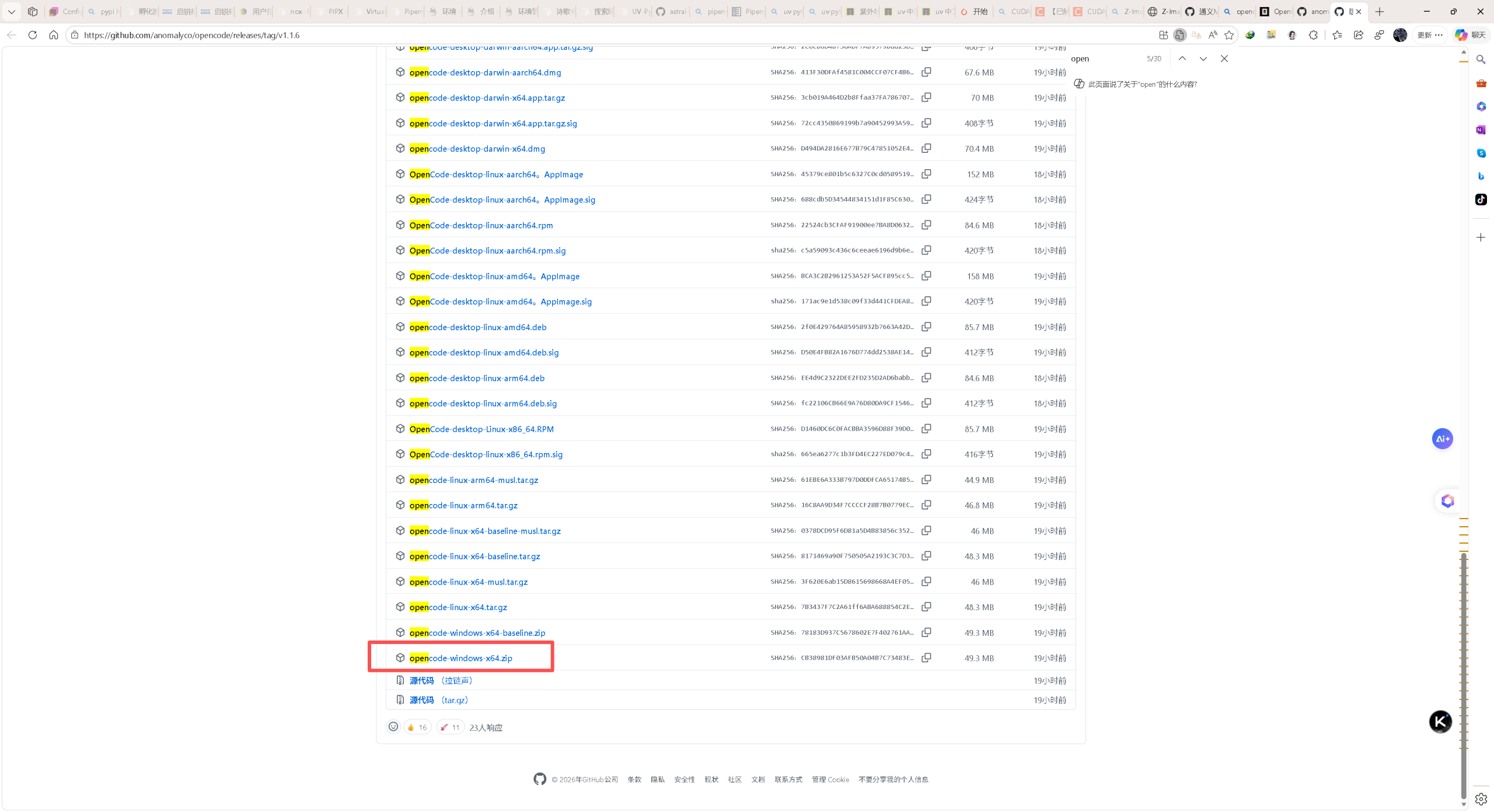Open a new browser tab
Screen dimensions: 1494x812
(x=1380, y=12)
